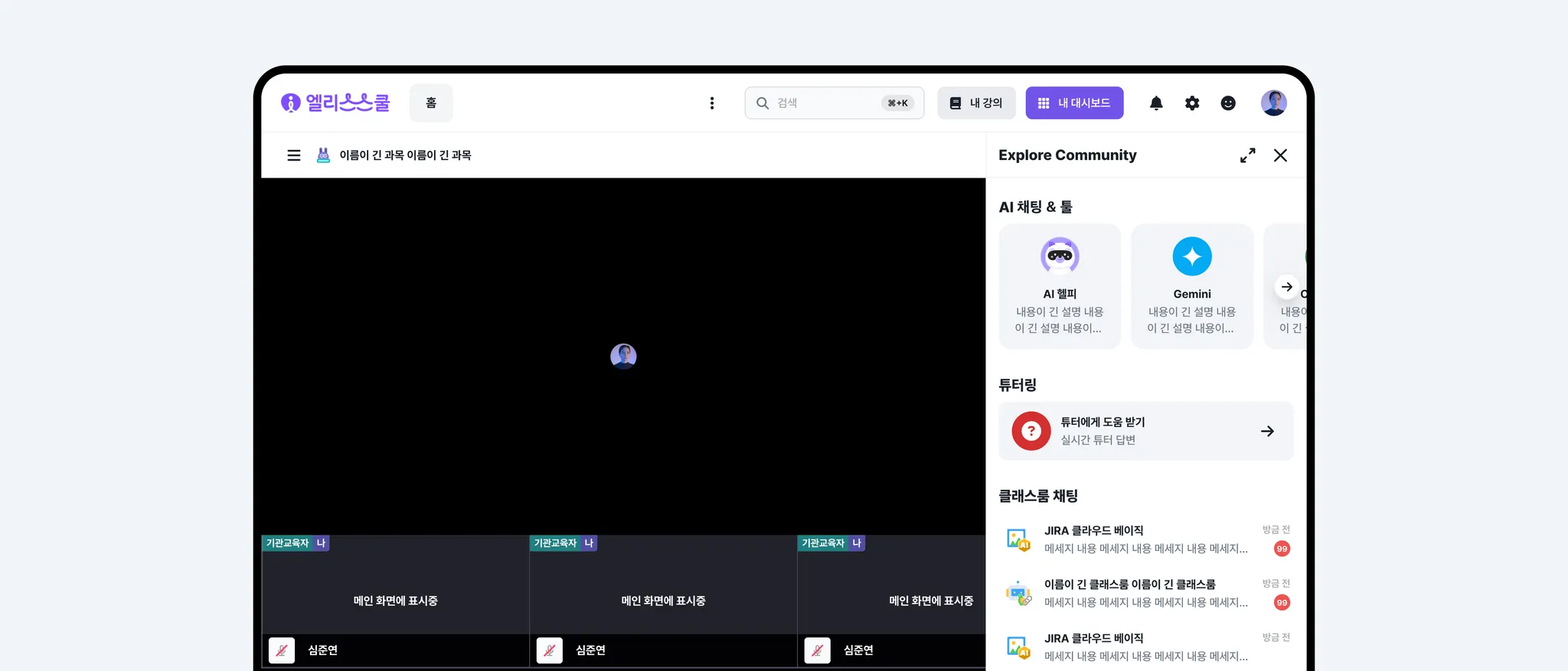Close the Explore Community panel
This screenshot has height=671, width=1568.
(1280, 155)
